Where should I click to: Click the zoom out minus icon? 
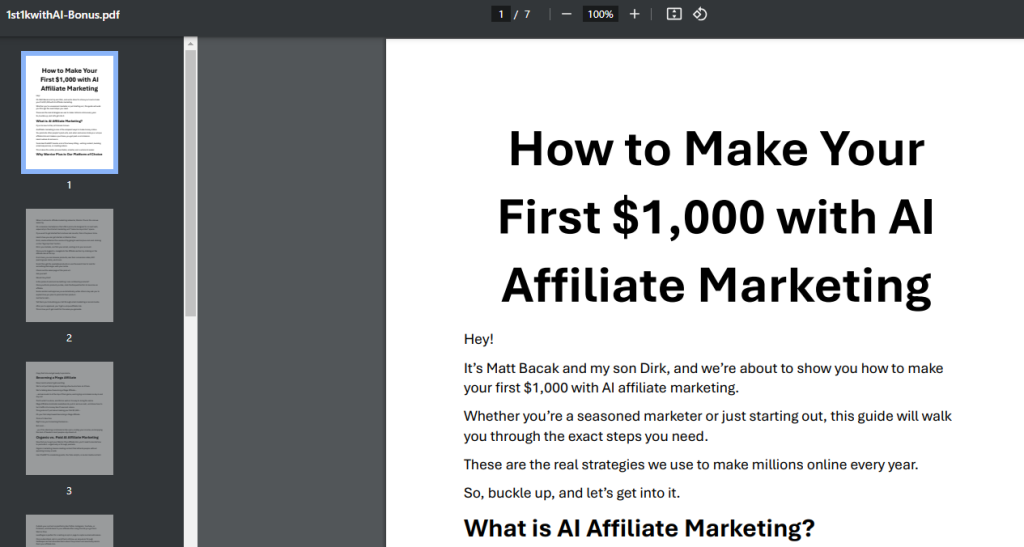[x=566, y=14]
